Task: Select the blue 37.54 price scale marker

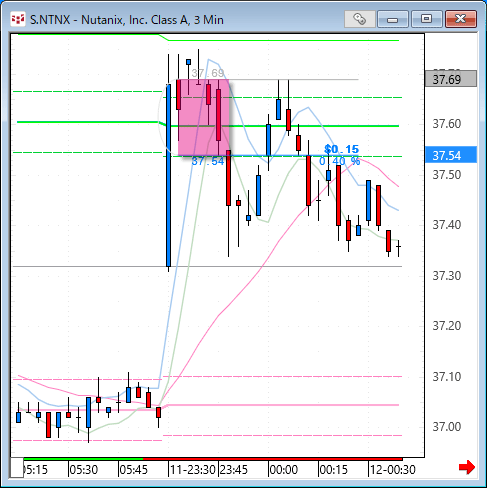Action: point(451,155)
